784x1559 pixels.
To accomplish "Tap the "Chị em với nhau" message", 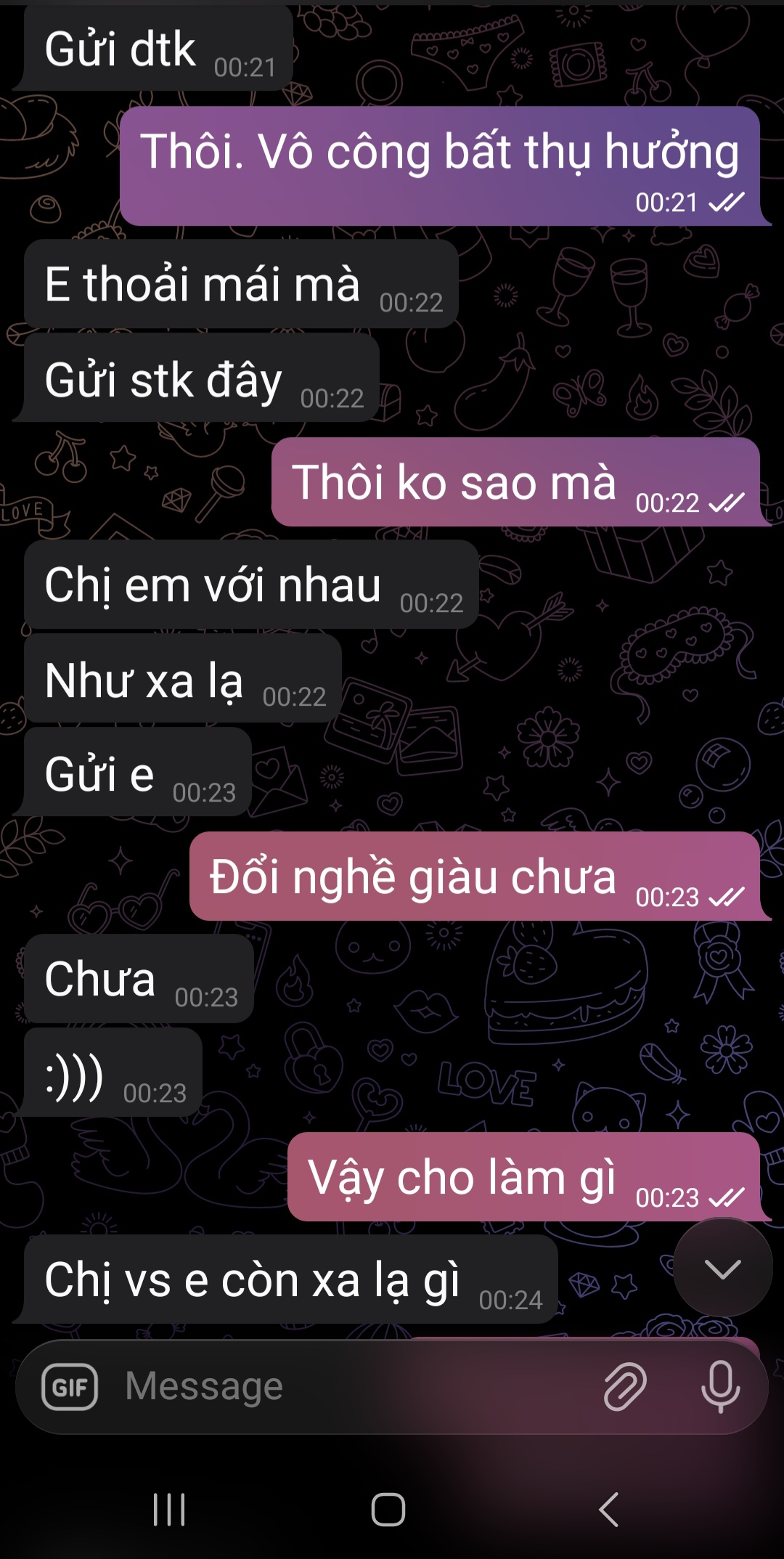I will click(x=251, y=585).
